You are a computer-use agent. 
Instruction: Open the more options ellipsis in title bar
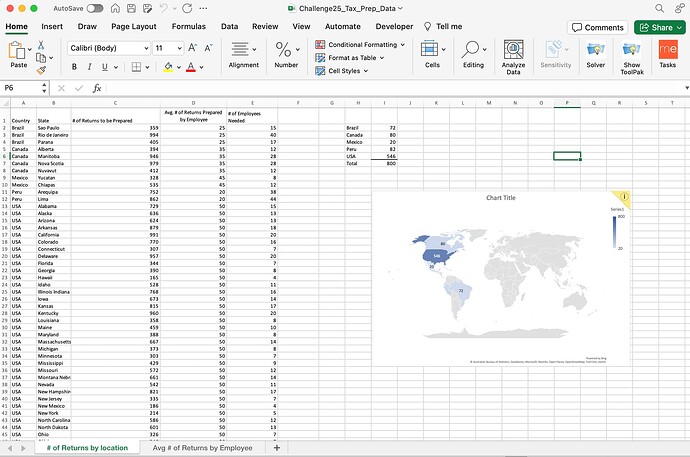click(x=203, y=8)
